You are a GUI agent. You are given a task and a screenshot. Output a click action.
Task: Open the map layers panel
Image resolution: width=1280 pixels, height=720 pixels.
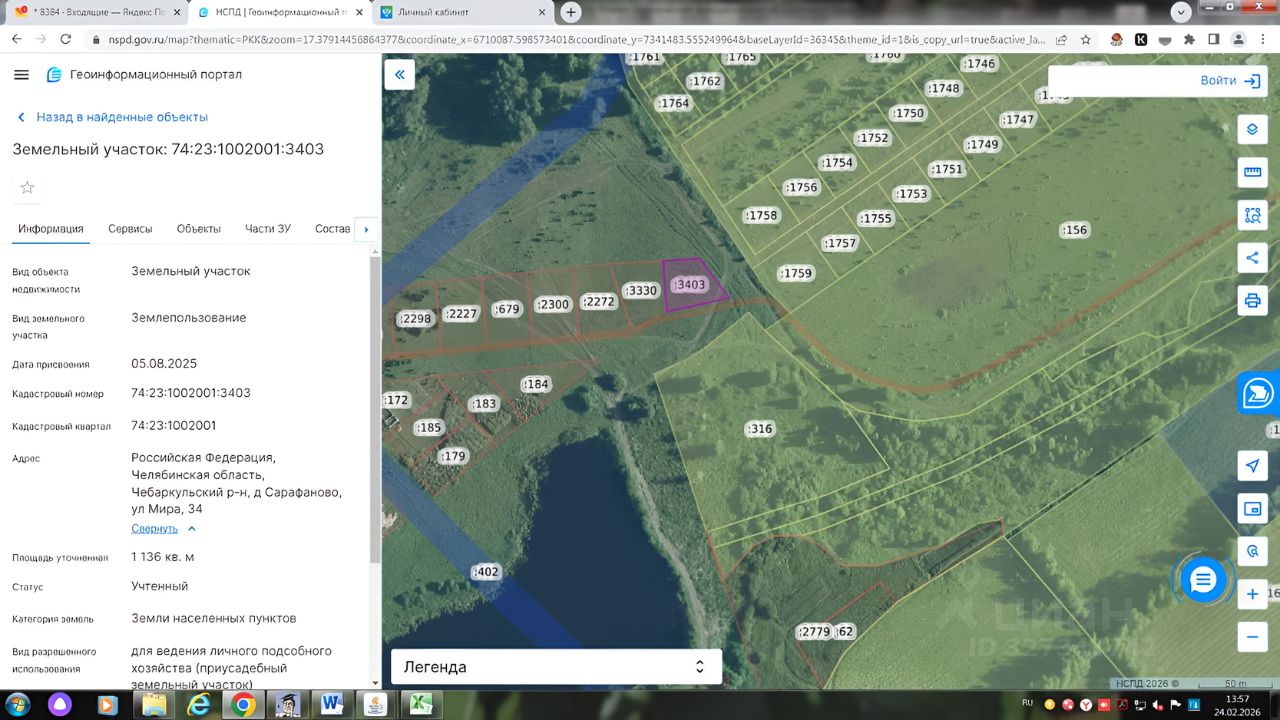tap(1252, 130)
